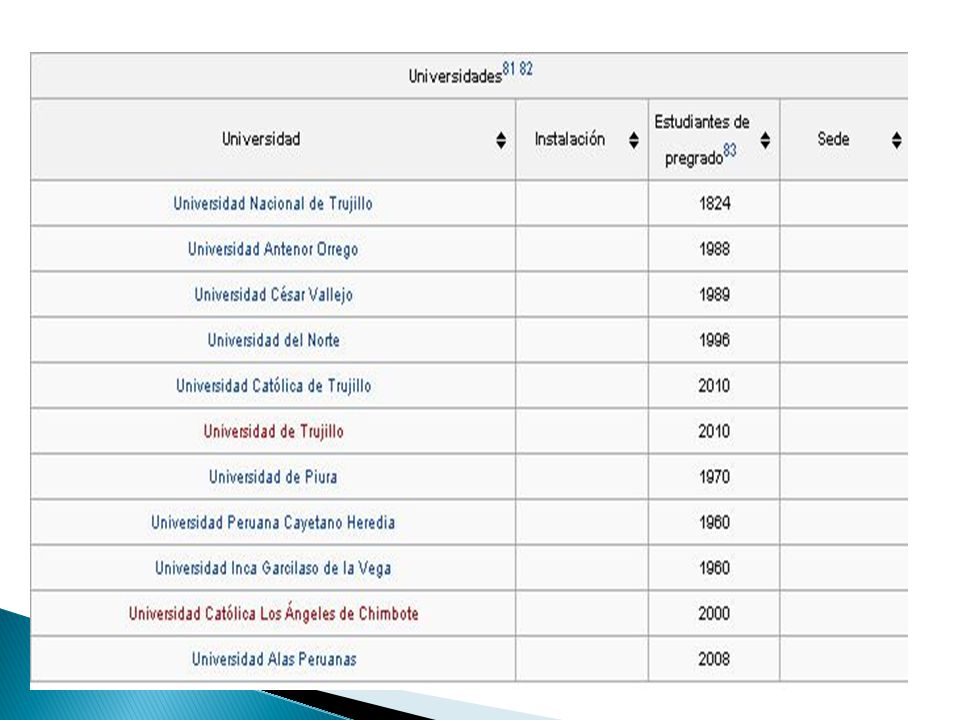The width and height of the screenshot is (960, 720).
Task: Open Universidad Inca Garcilaso de la Vega link
Action: [x=273, y=568]
